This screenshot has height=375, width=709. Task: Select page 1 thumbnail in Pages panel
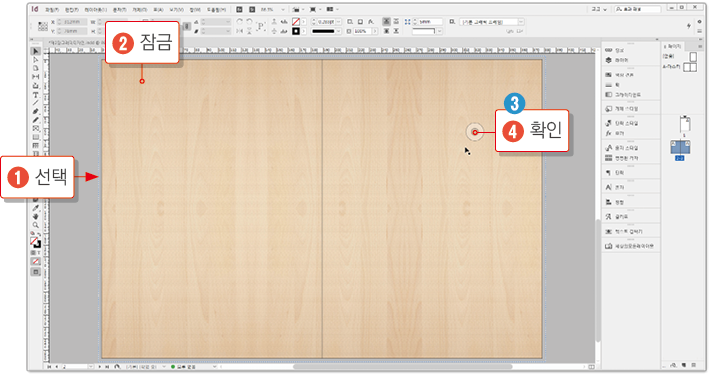point(685,123)
